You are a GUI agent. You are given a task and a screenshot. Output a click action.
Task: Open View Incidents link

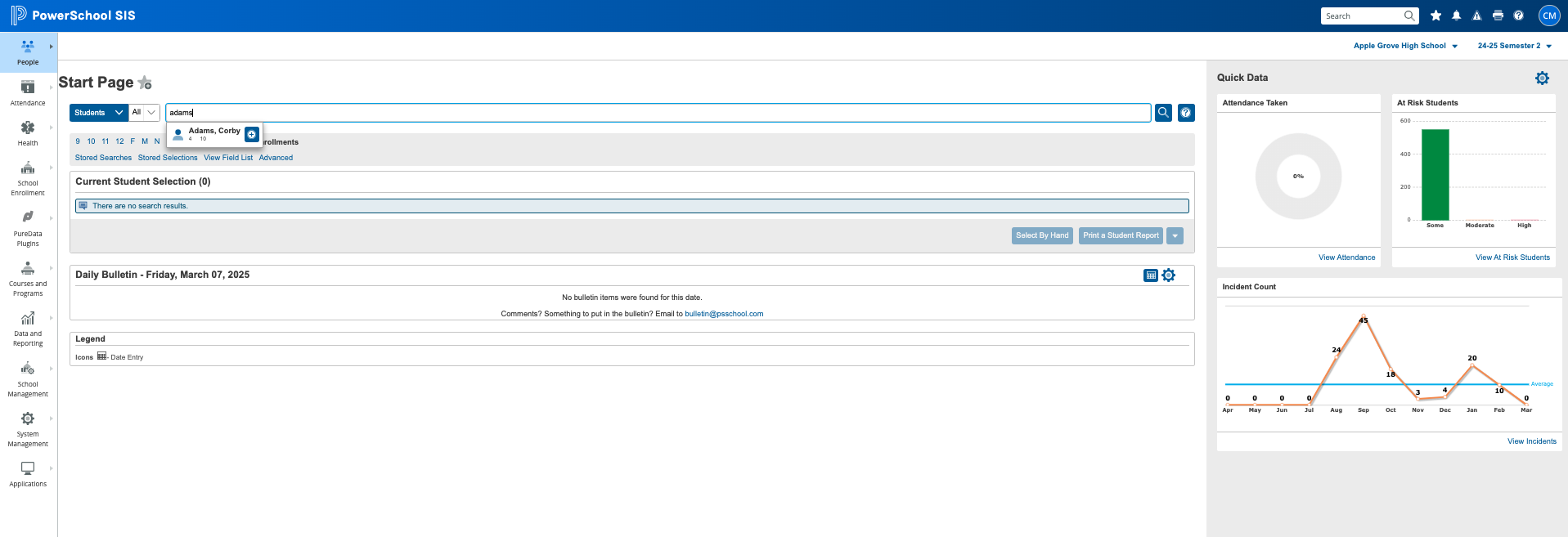pos(1532,441)
